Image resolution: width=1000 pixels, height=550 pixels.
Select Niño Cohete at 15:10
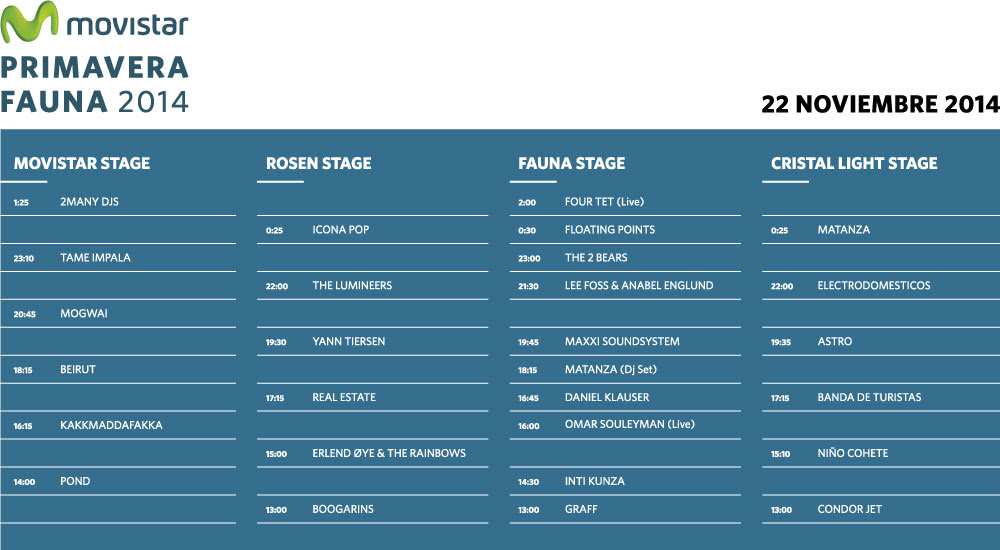tap(881, 453)
